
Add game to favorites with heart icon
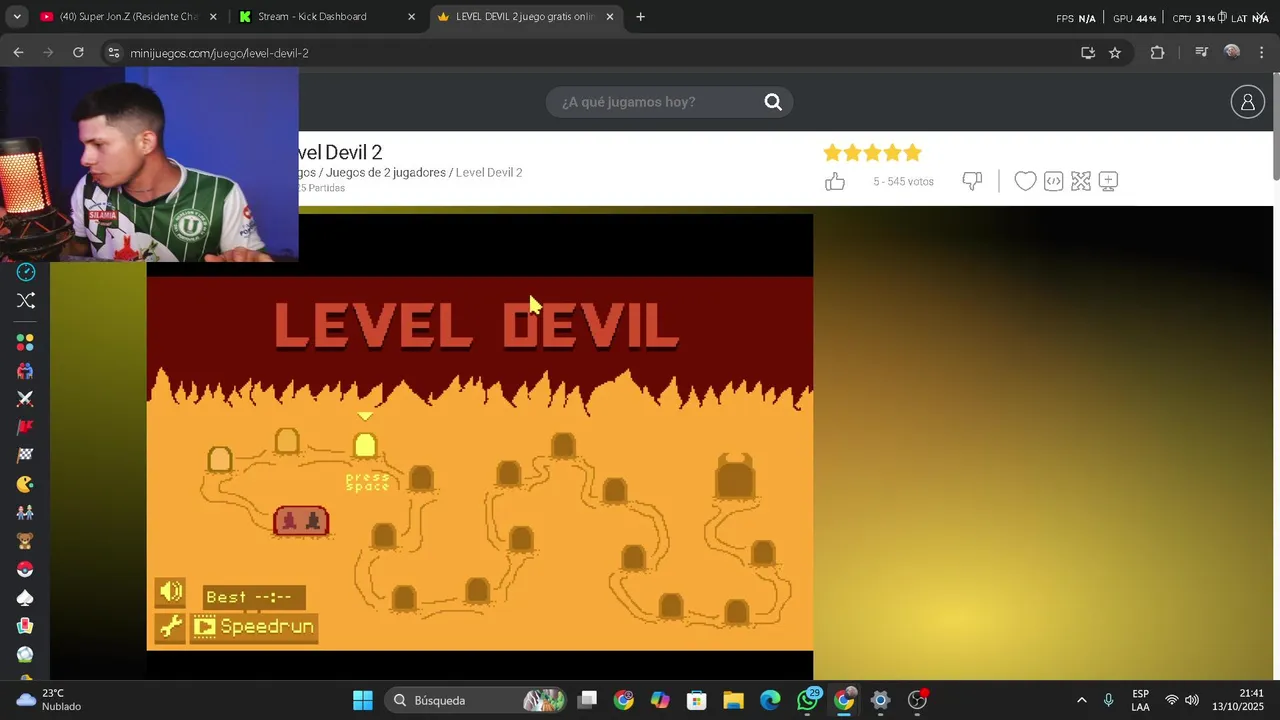[1025, 181]
